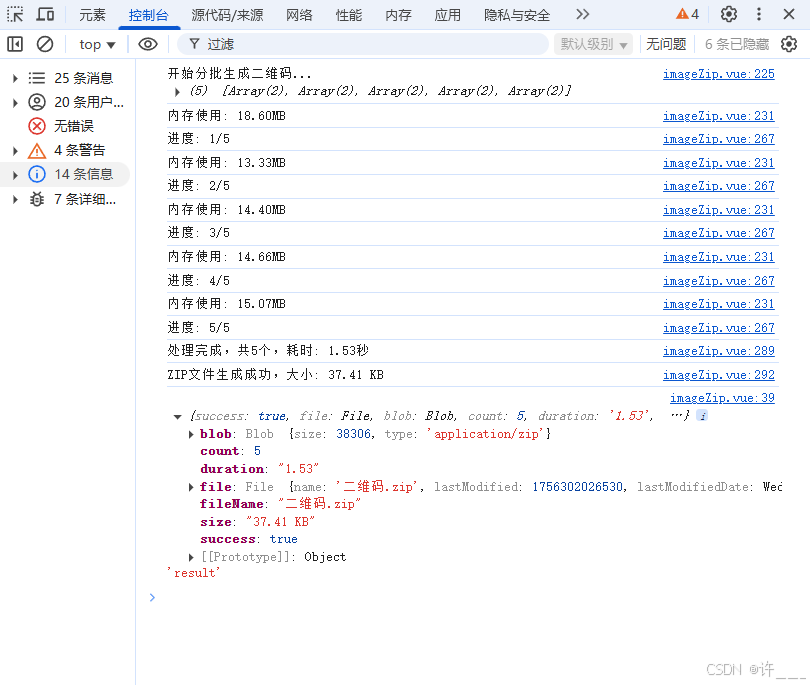Clear the console with the ban icon
Screen dimensions: 810x685
click(x=45, y=44)
